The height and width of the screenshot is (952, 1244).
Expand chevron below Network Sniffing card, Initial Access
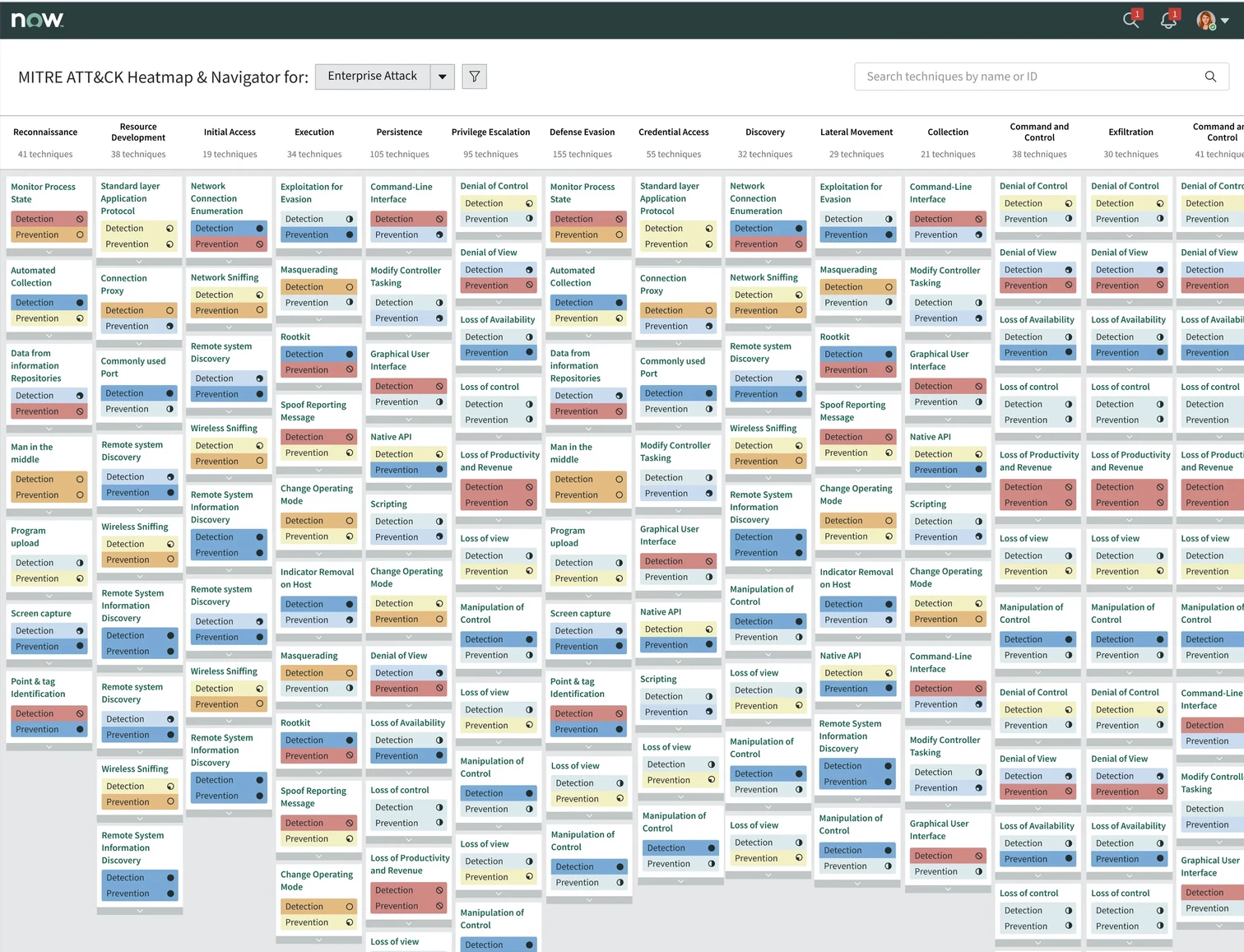[x=229, y=327]
